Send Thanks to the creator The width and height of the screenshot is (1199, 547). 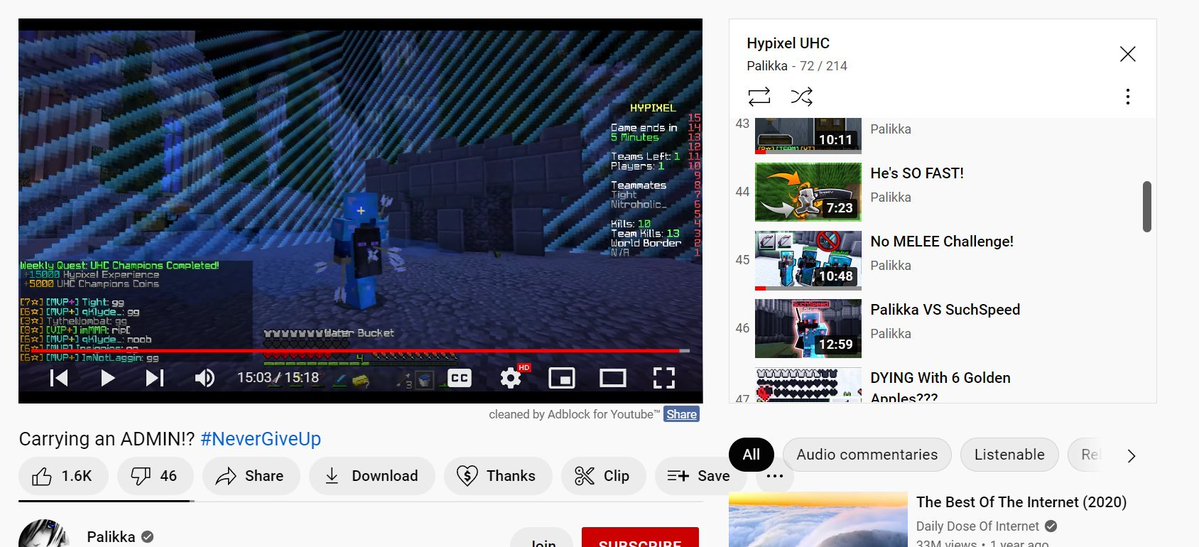pyautogui.click(x=498, y=476)
